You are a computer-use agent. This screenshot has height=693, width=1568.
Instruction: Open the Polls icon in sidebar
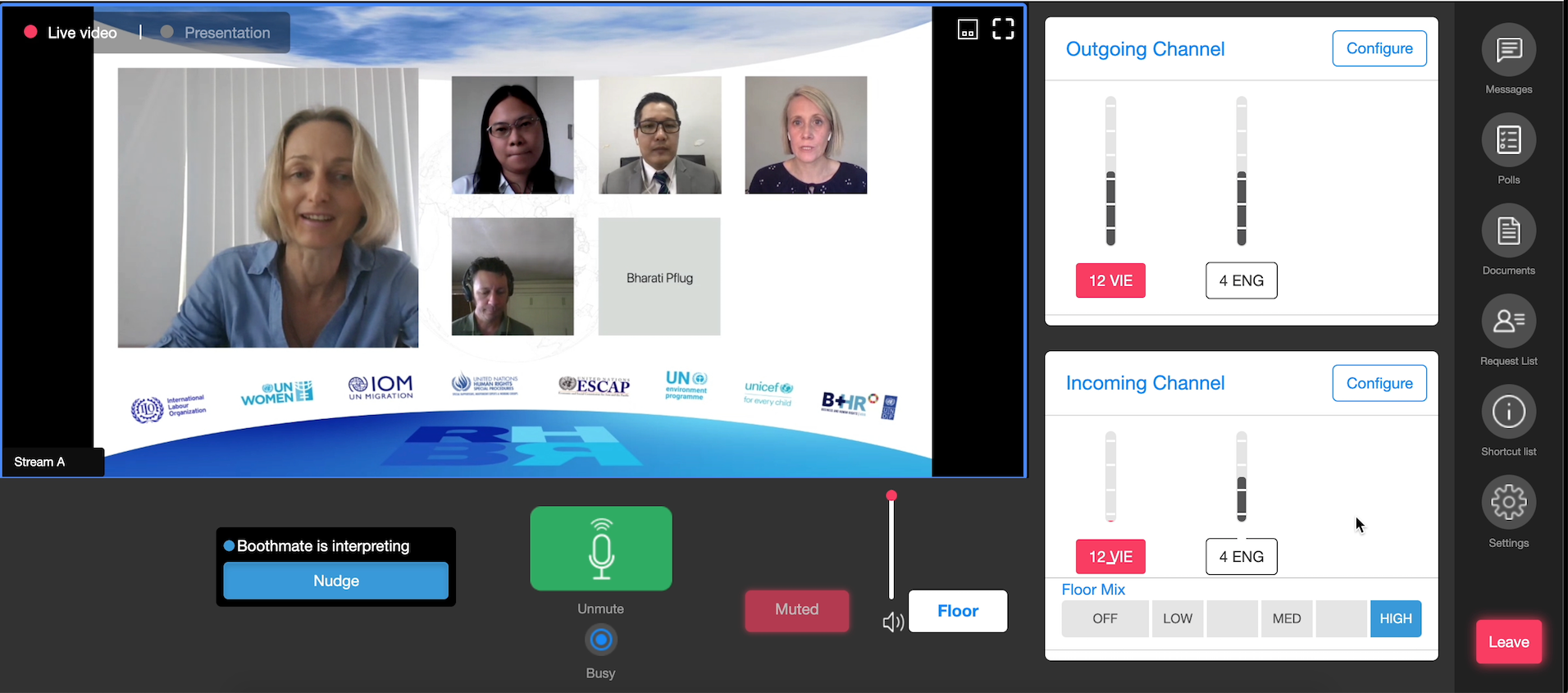coord(1508,141)
